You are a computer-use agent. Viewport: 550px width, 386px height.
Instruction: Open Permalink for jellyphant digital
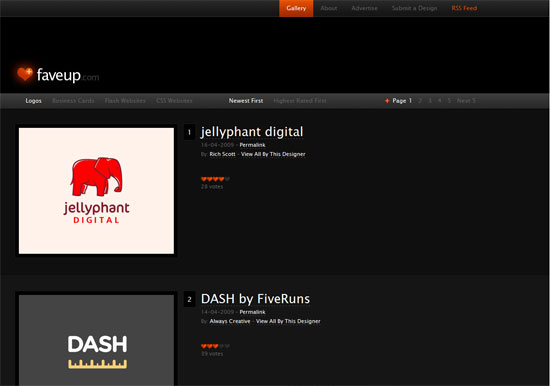(253, 145)
